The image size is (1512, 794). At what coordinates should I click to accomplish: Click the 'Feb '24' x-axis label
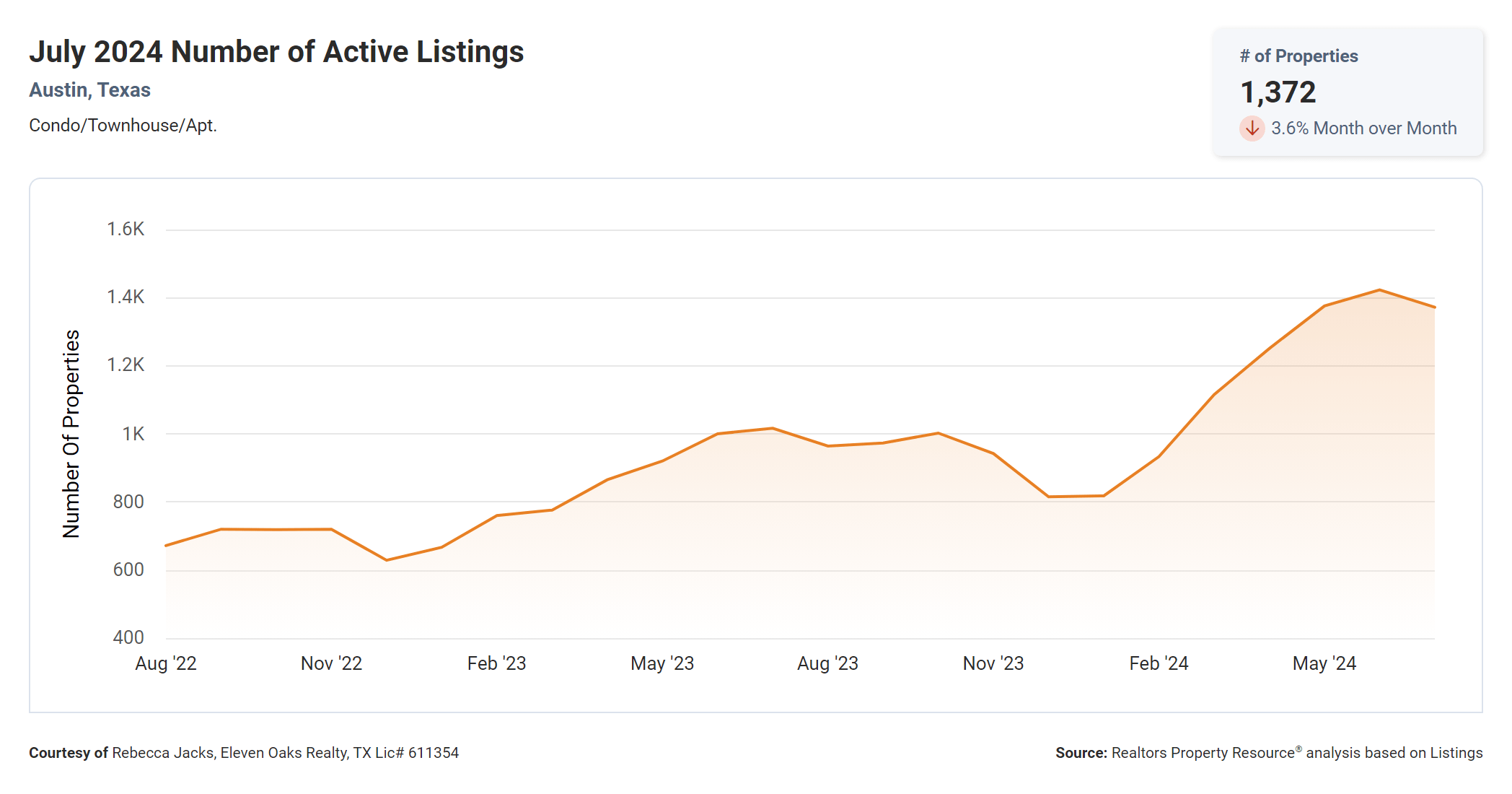click(1159, 663)
